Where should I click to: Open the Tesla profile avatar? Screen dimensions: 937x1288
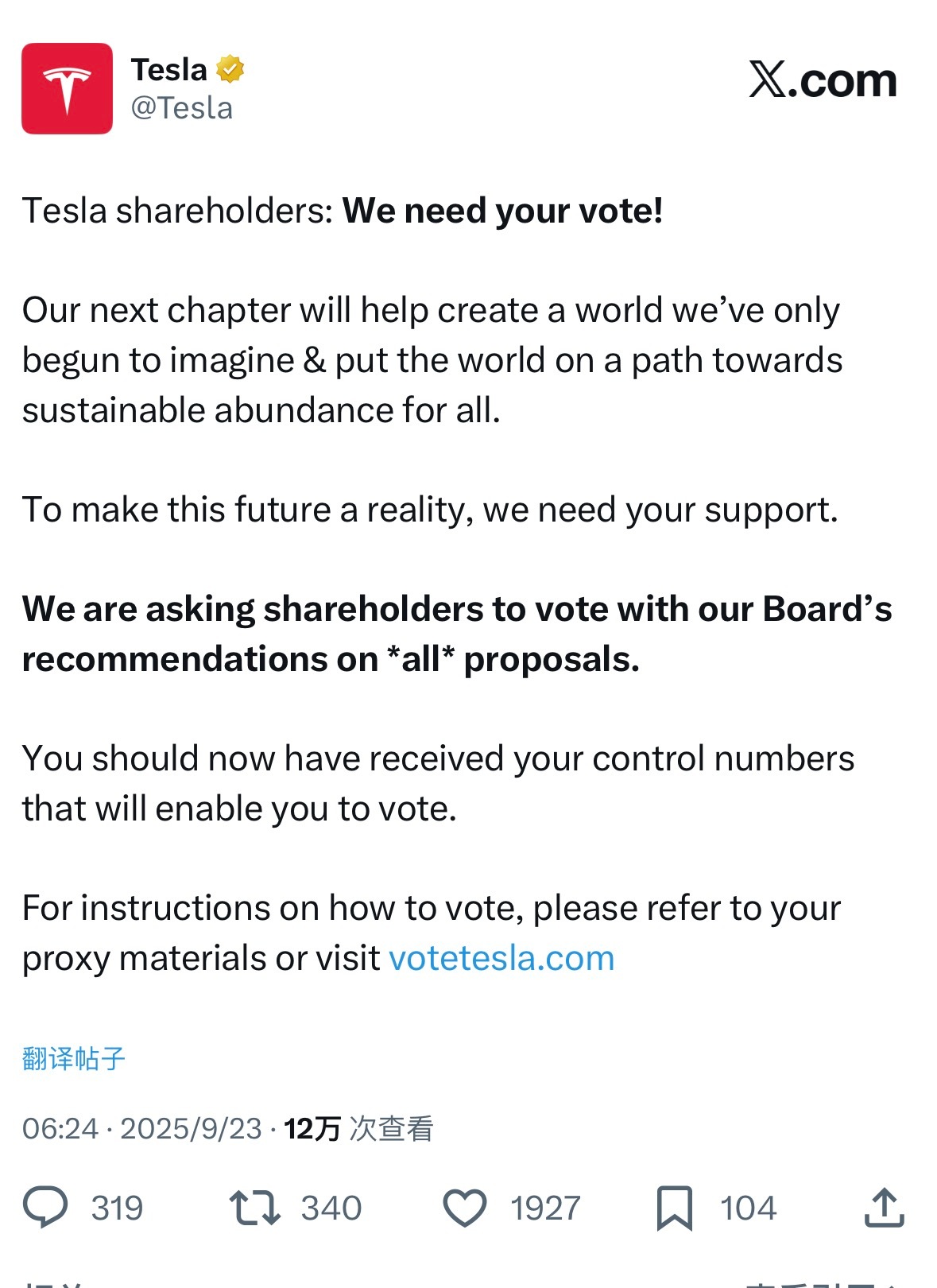[67, 88]
